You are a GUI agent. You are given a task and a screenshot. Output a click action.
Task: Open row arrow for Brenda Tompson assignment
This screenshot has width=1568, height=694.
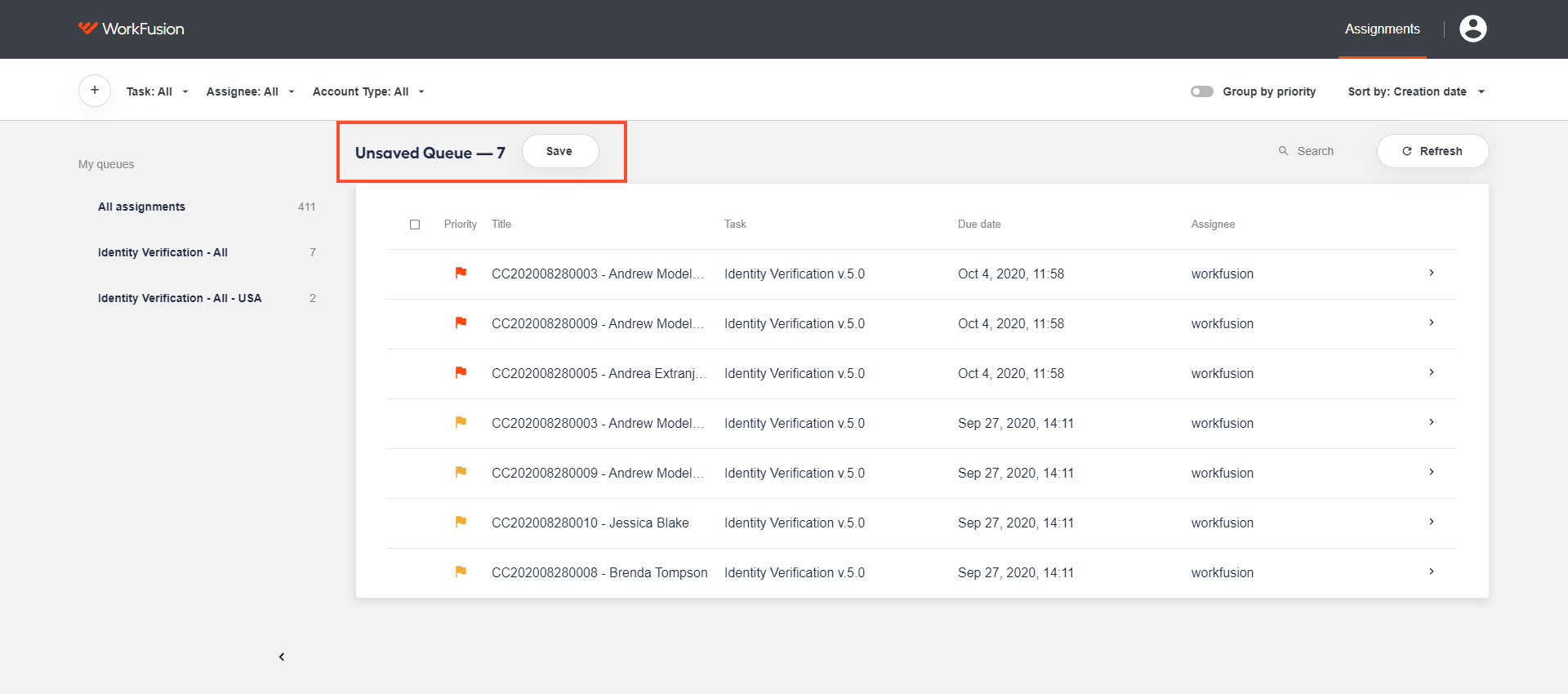pyautogui.click(x=1432, y=572)
